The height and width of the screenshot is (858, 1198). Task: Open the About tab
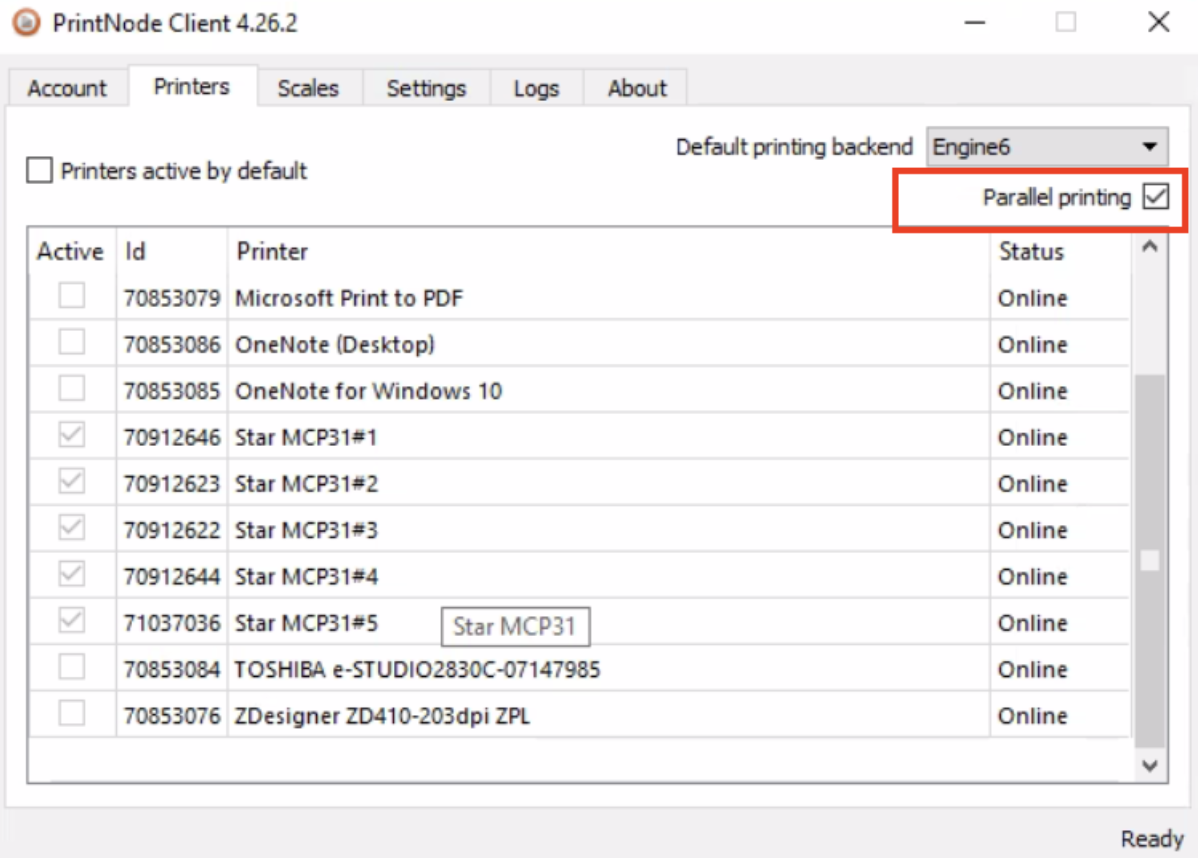636,88
